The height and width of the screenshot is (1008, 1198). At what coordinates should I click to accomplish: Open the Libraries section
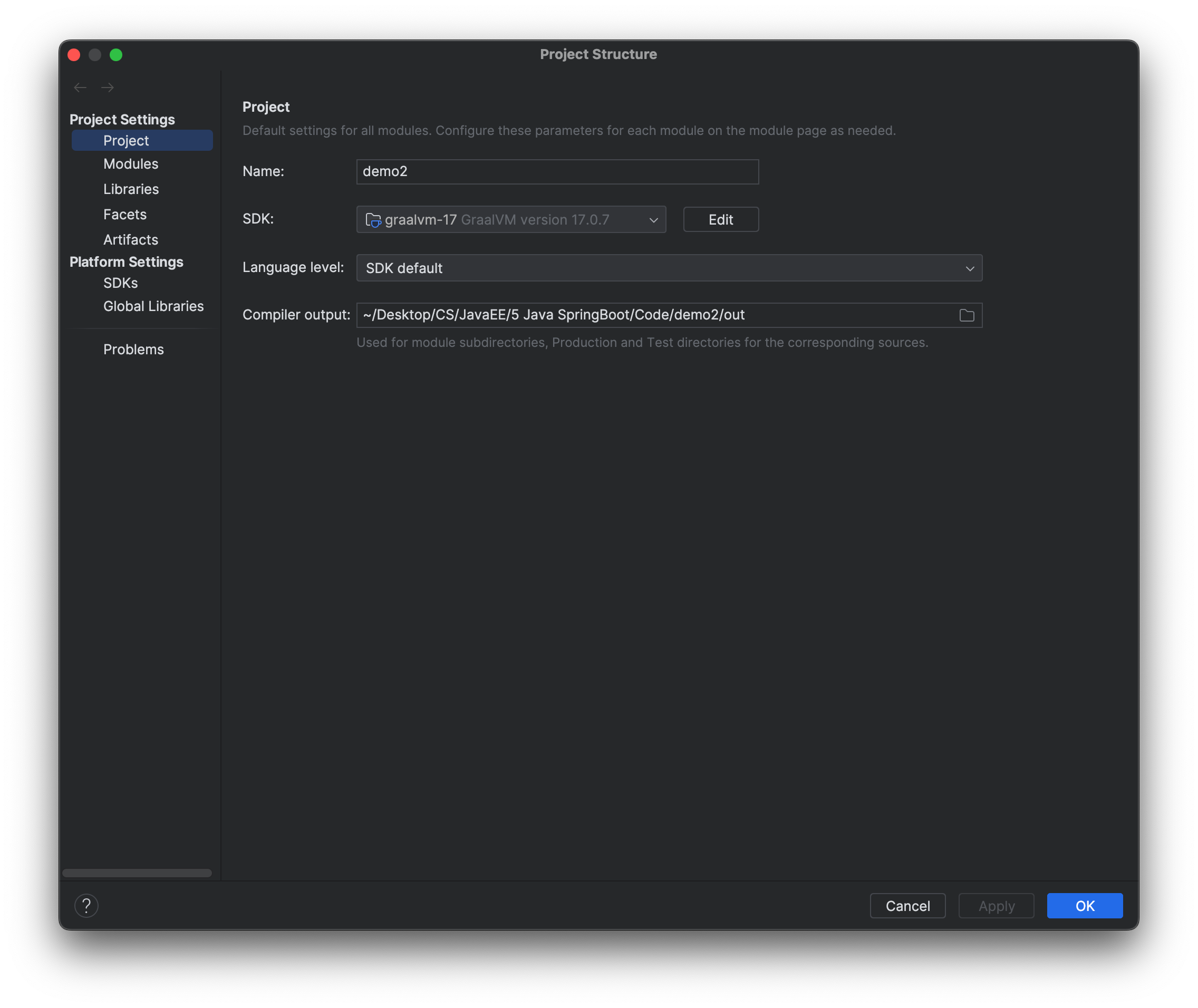131,189
